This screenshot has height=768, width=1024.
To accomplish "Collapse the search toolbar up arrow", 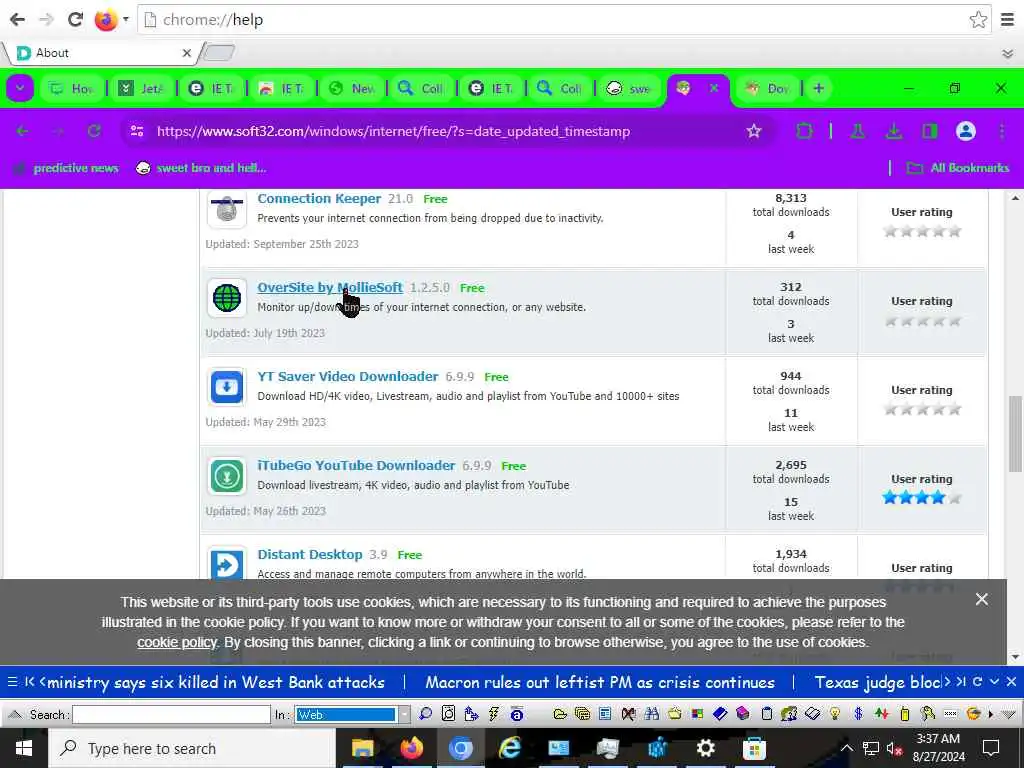I will pyautogui.click(x=14, y=714).
